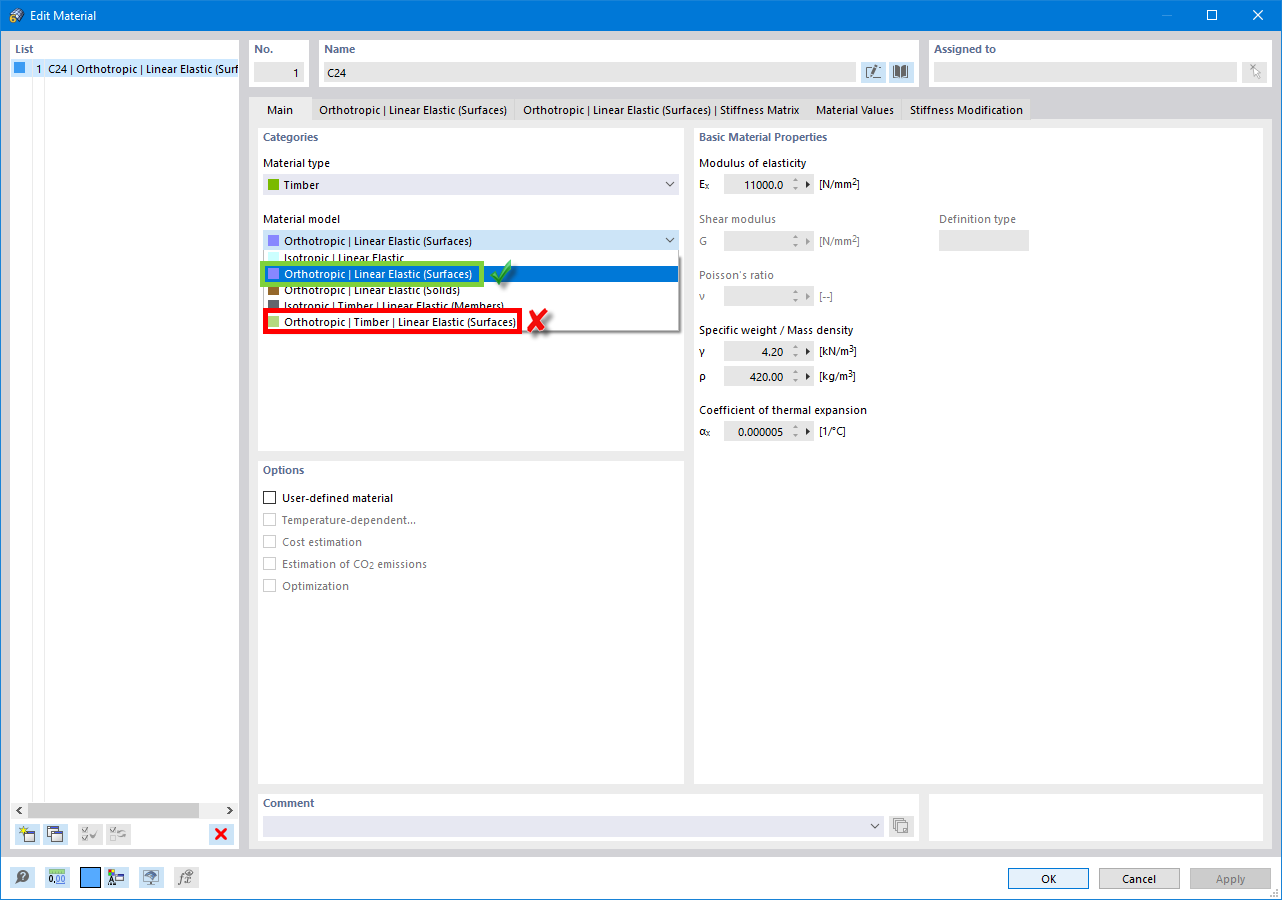Screen dimensions: 1282x900
Task: Toggle the Temperature-dependent checkbox
Action: tap(269, 520)
